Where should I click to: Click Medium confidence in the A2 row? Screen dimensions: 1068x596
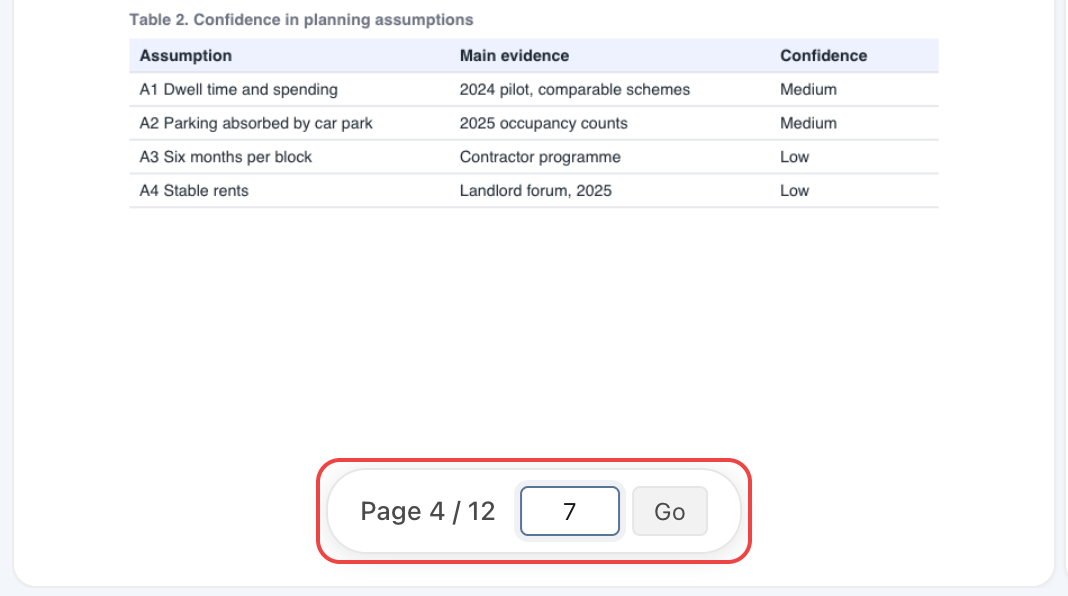808,123
